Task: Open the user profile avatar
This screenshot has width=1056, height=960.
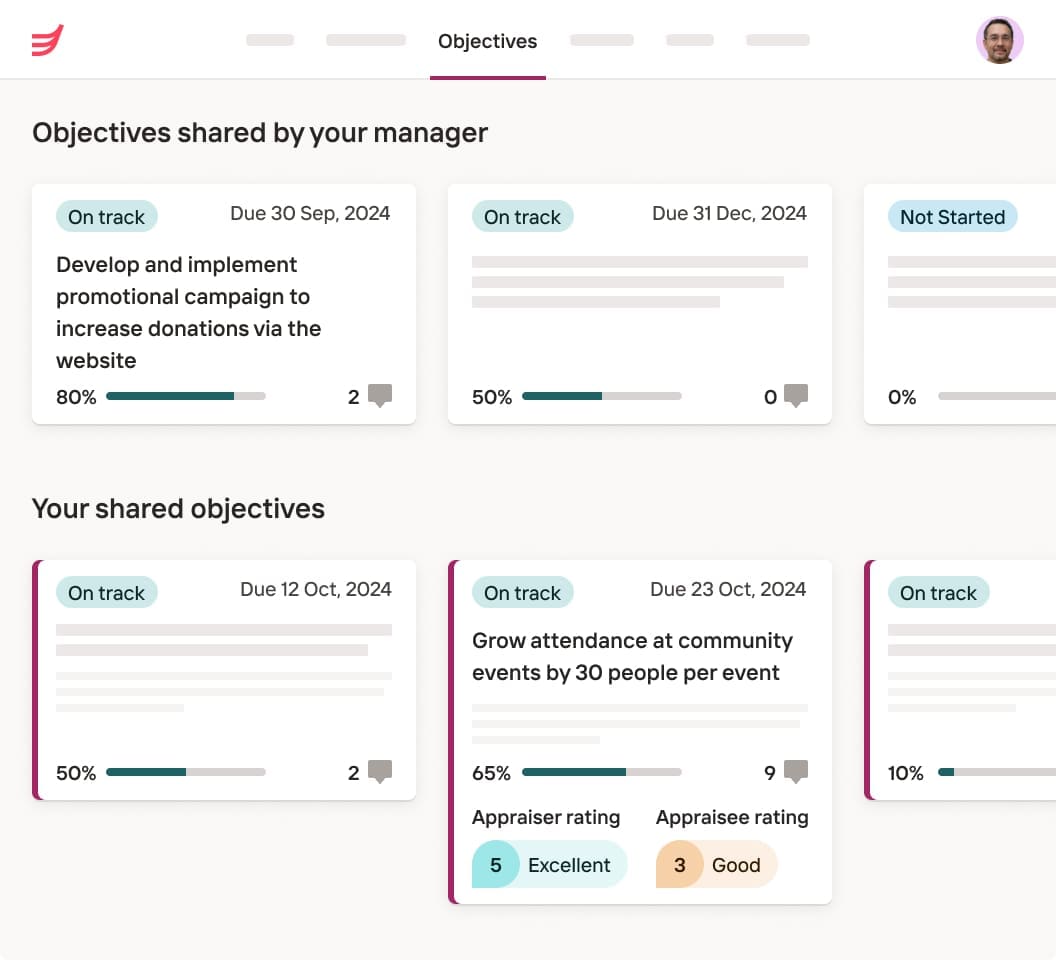Action: point(999,40)
